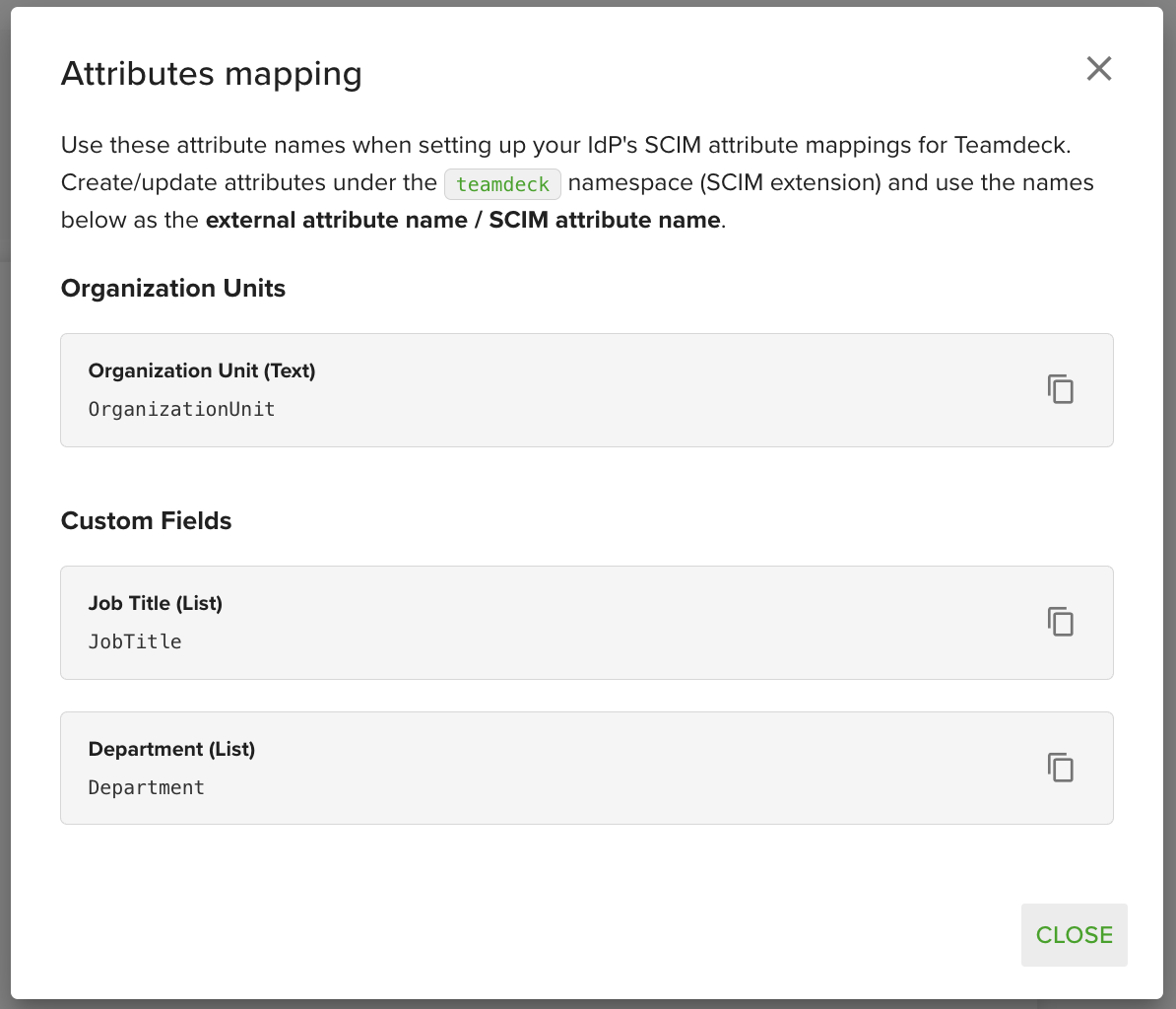This screenshot has width=1176, height=1009.
Task: Click the JobTitle monospace value
Action: click(135, 641)
